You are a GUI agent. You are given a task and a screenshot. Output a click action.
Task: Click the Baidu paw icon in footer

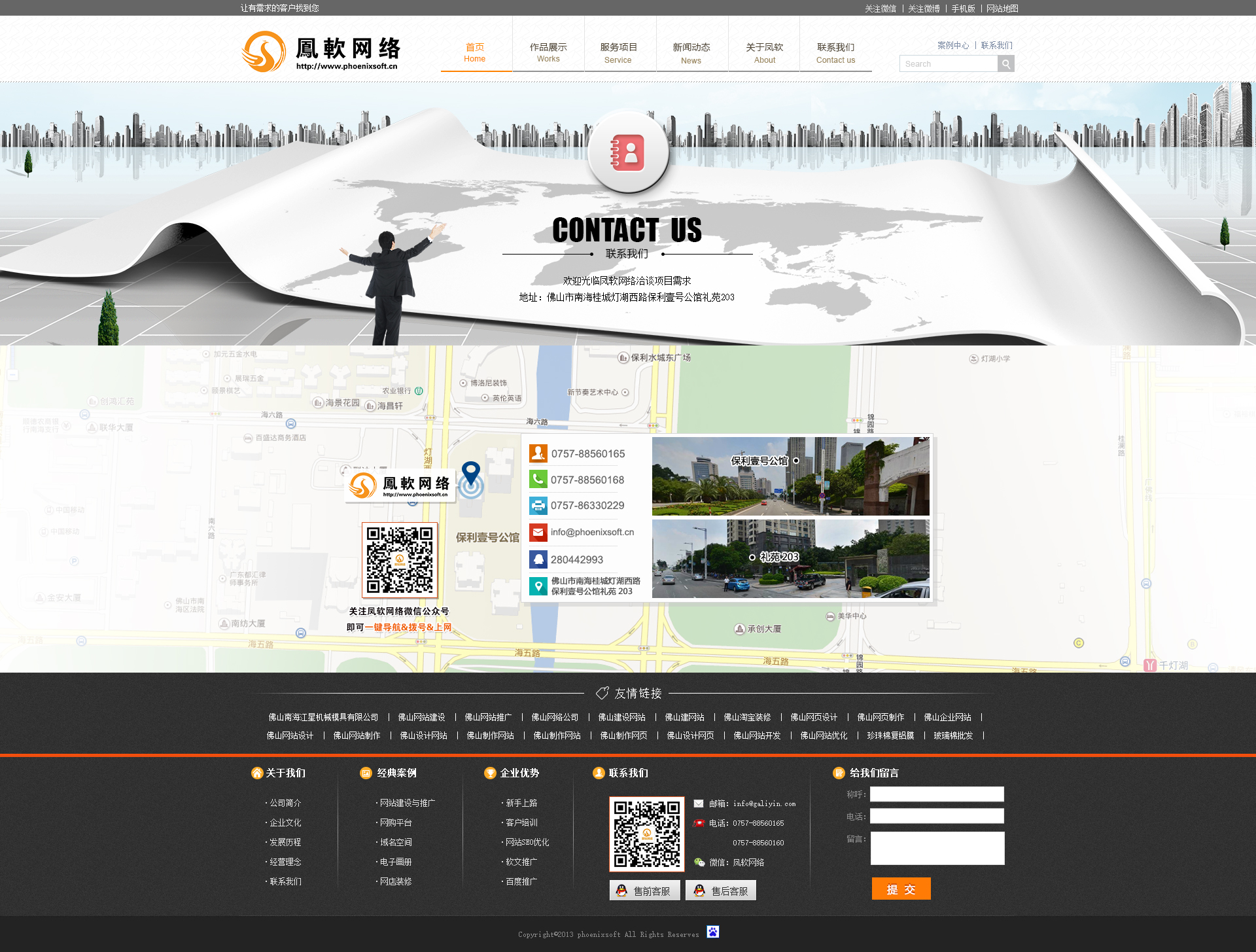(x=712, y=932)
